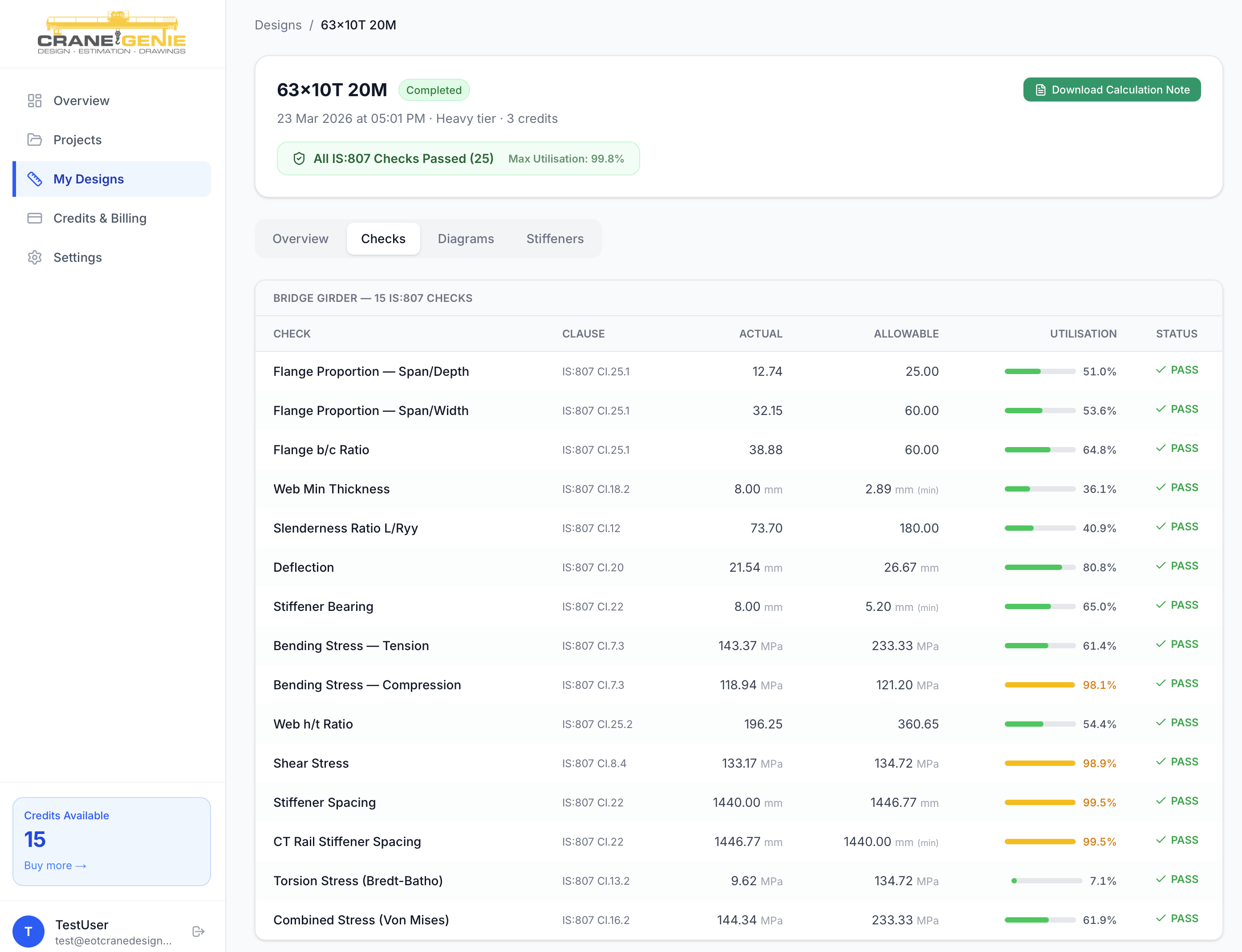Screen dimensions: 1242x952
Task: Click the Settings gear icon
Action: coord(35,257)
